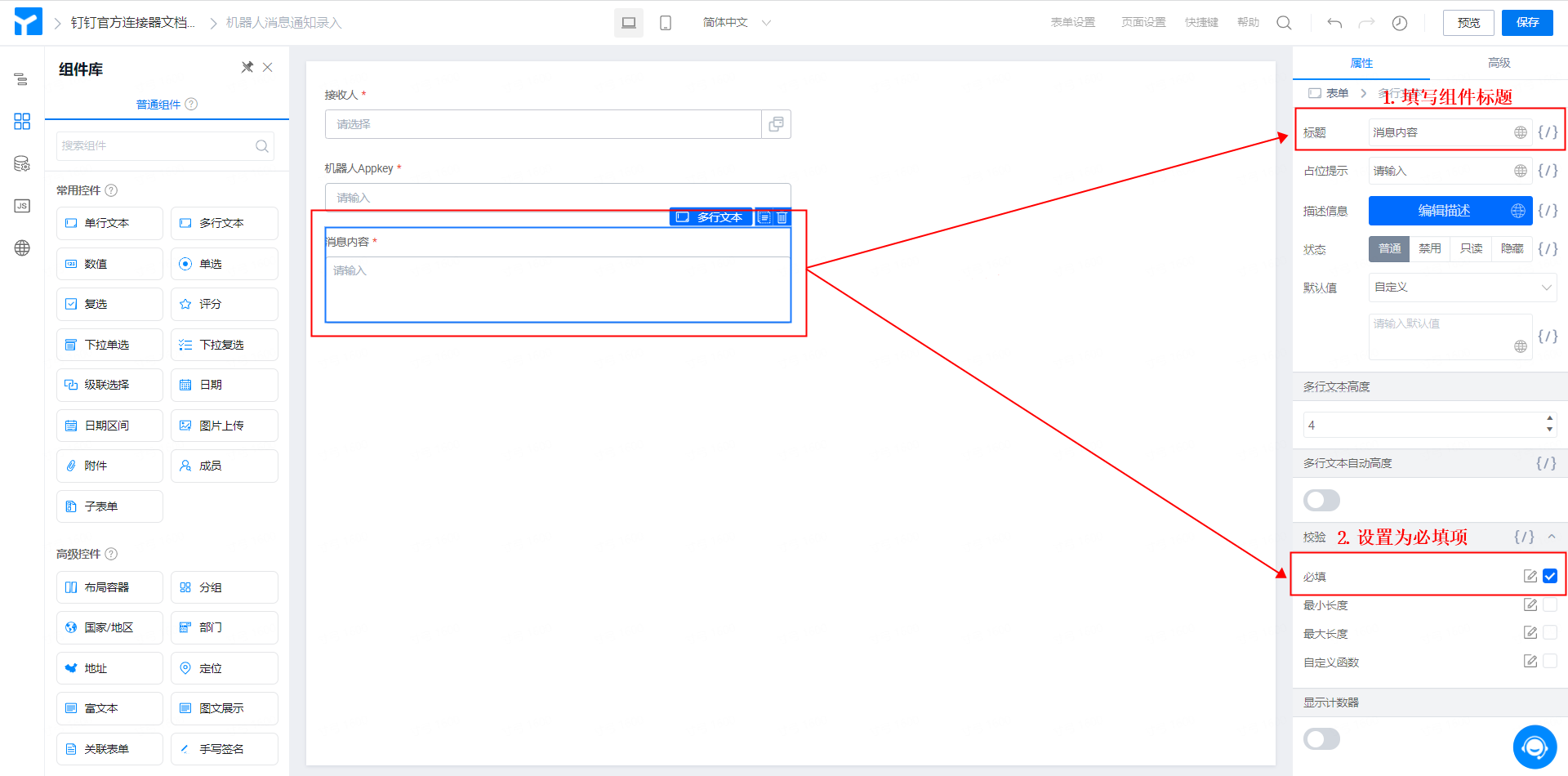Screen dimensions: 1568x776
Task: Click search icon in component search box
Action: click(x=262, y=146)
